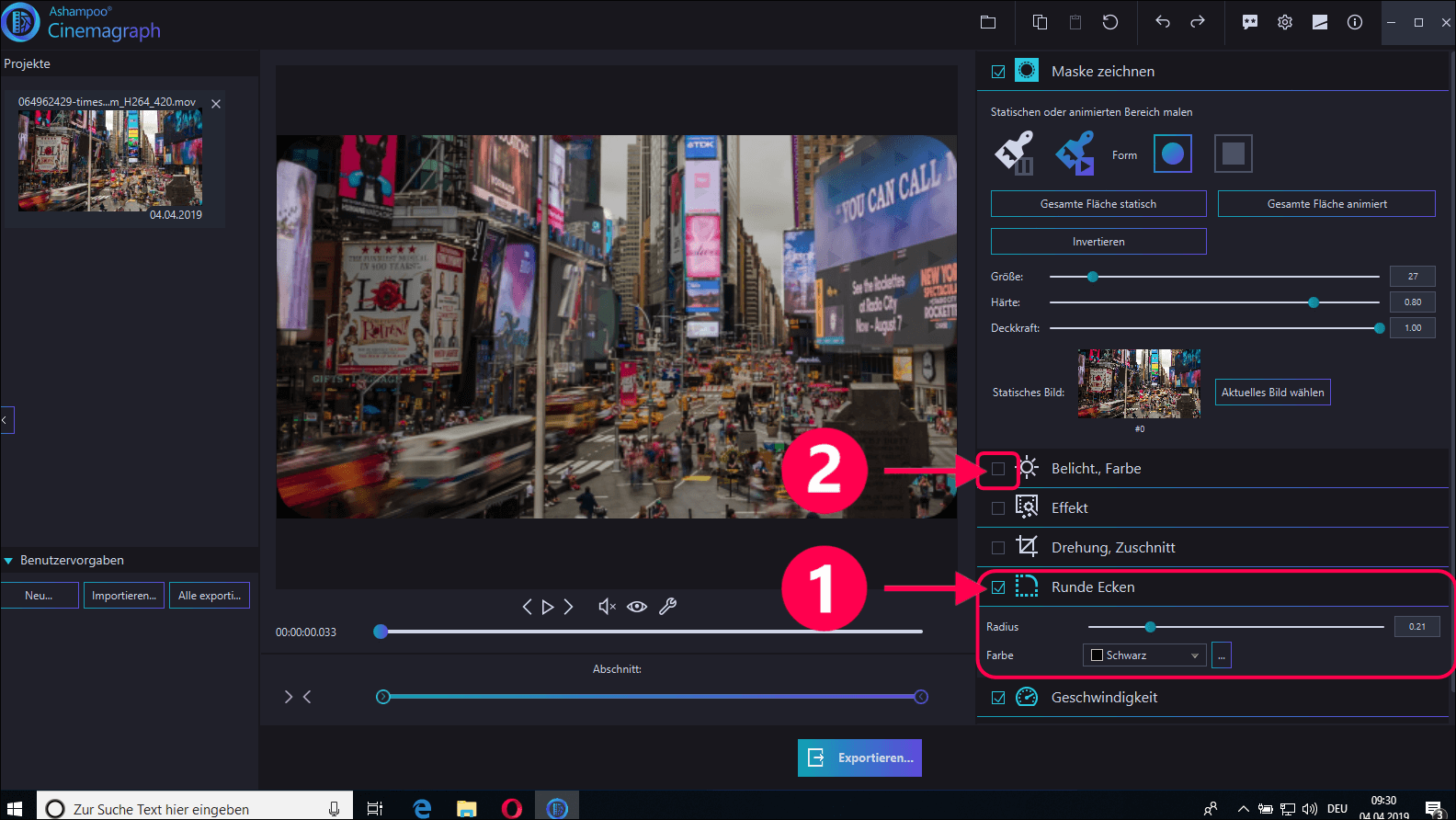Click the Neu... preset button
The image size is (1456, 820).
coord(39,596)
